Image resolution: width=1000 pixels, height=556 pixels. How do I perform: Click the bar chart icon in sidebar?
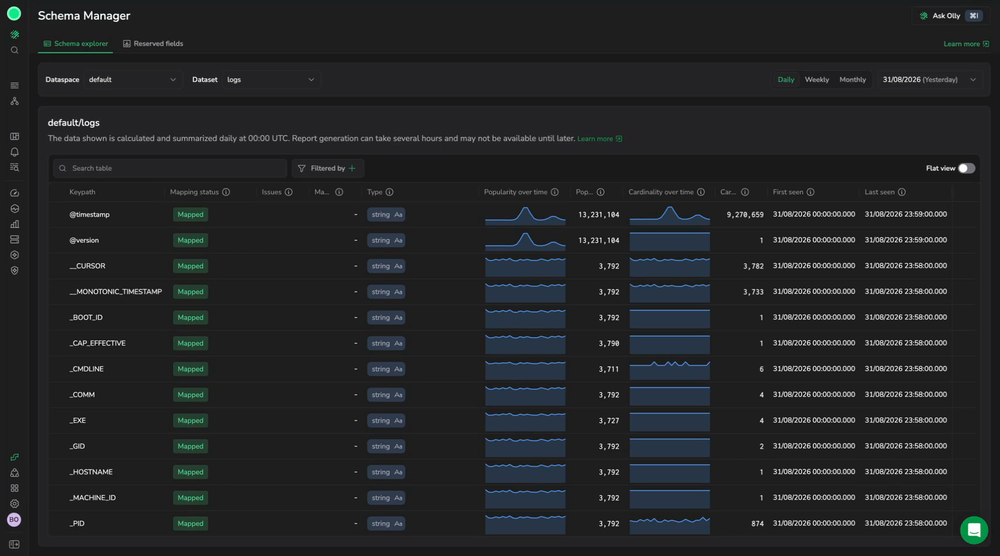point(14,224)
